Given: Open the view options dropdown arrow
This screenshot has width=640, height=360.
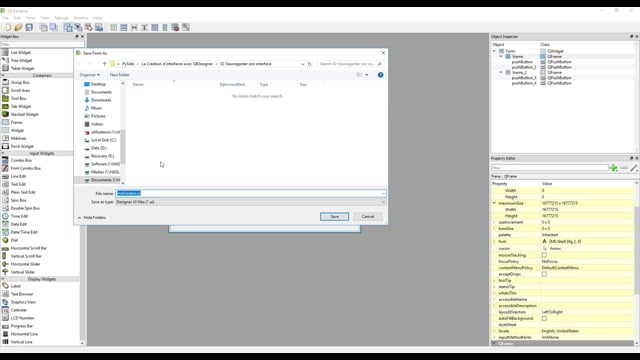Looking at the screenshot, I should pyautogui.click(x=367, y=75).
